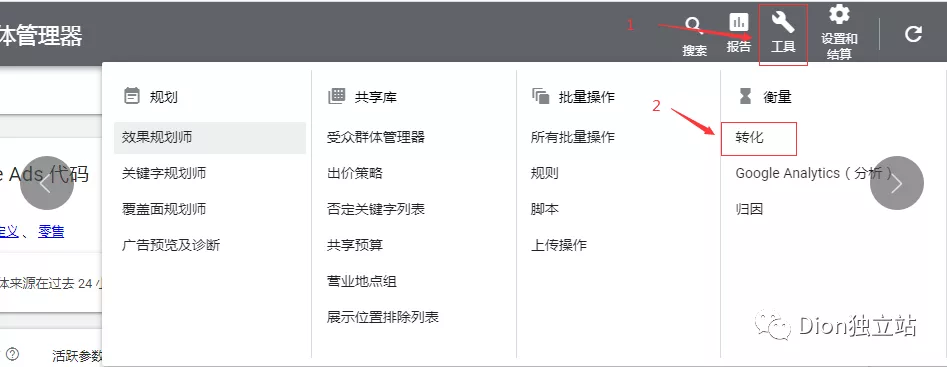Open 广告预览及诊断
Image resolution: width=947 pixels, height=367 pixels.
pyautogui.click(x=171, y=245)
